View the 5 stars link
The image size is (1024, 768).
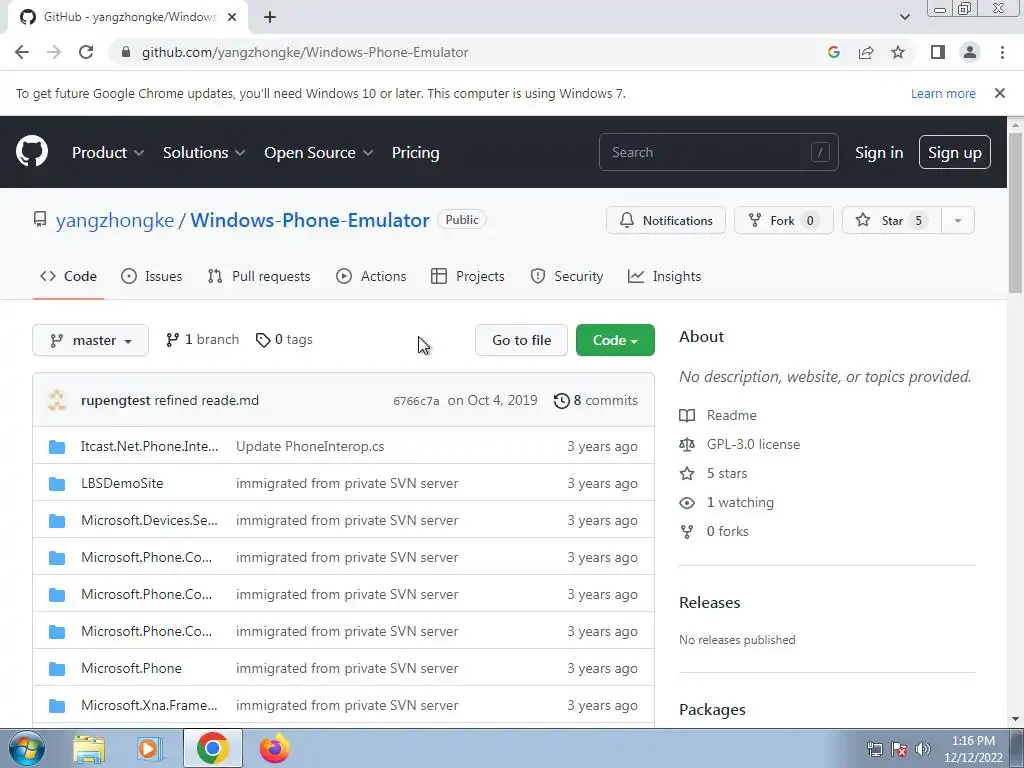click(x=713, y=473)
